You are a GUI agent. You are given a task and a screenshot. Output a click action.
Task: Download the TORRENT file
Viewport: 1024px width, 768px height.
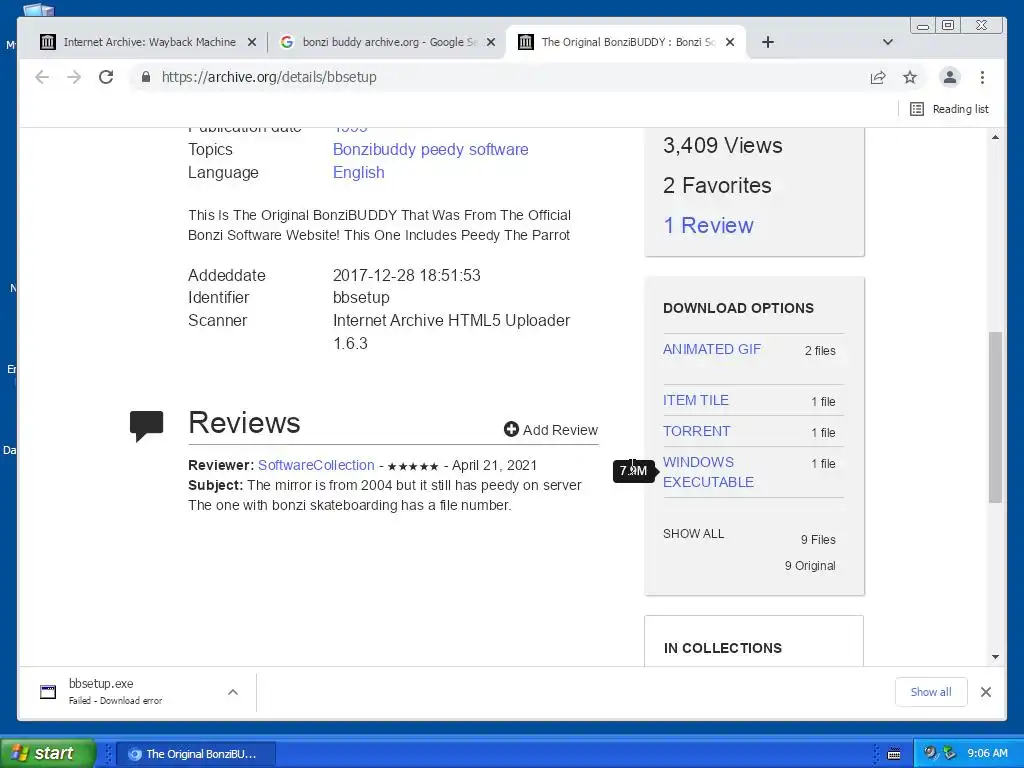[696, 431]
